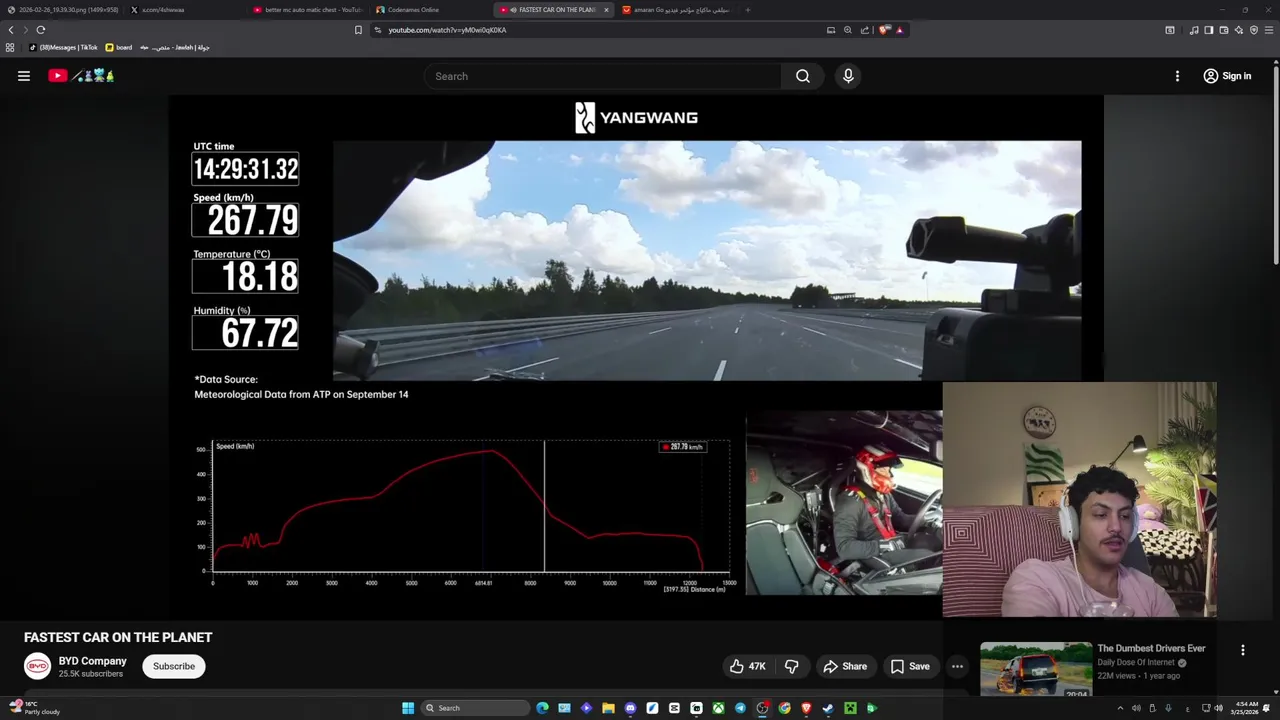Open BYD Company channel name link

(x=92, y=661)
